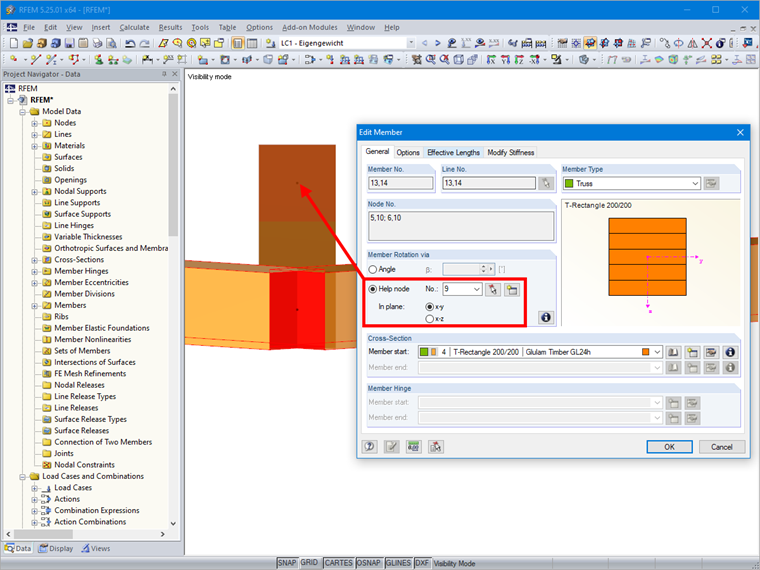The width and height of the screenshot is (760, 570).
Task: Switch to Modify Stiffness tab
Action: click(x=510, y=152)
